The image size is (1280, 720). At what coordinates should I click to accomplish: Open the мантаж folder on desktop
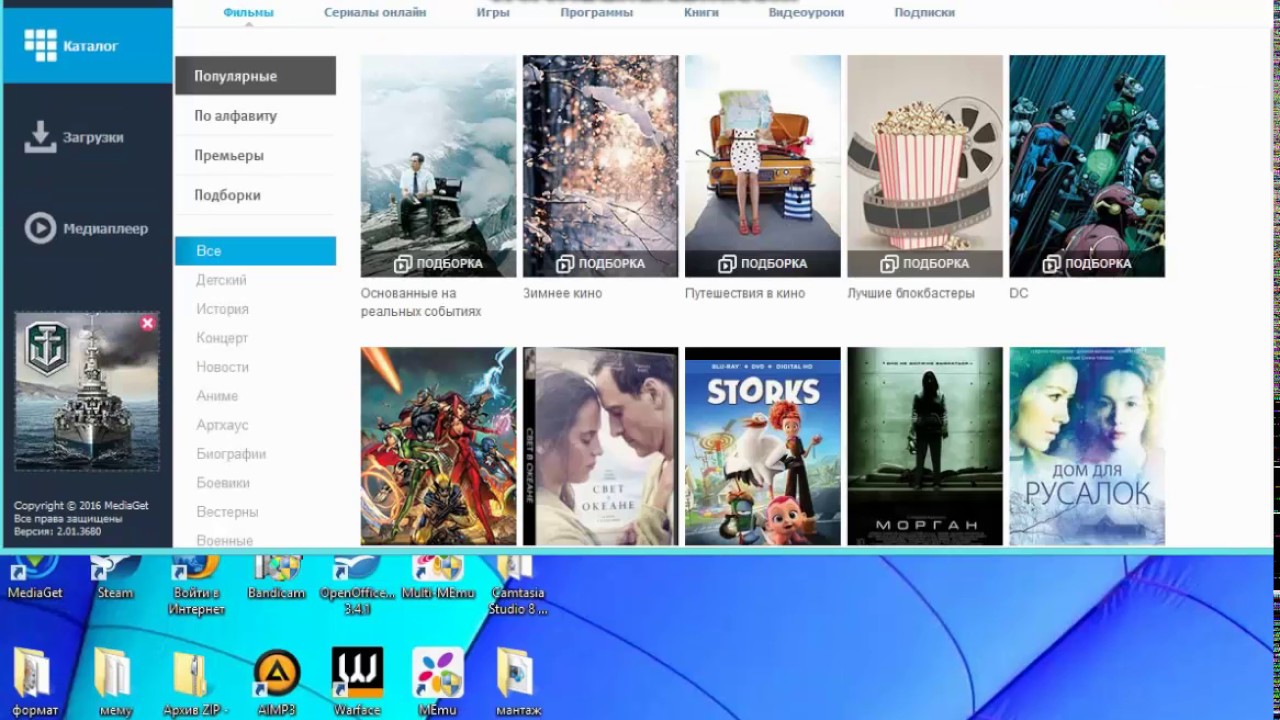[518, 682]
